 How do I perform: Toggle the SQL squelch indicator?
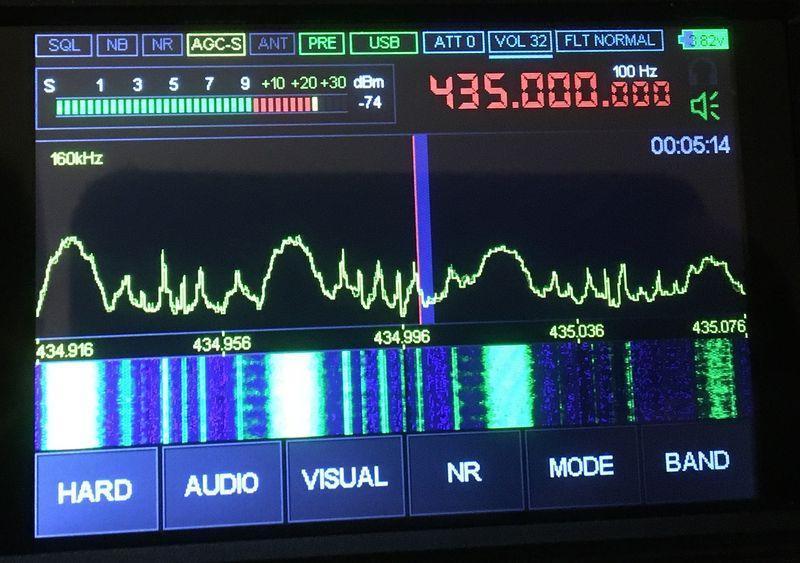click(65, 45)
